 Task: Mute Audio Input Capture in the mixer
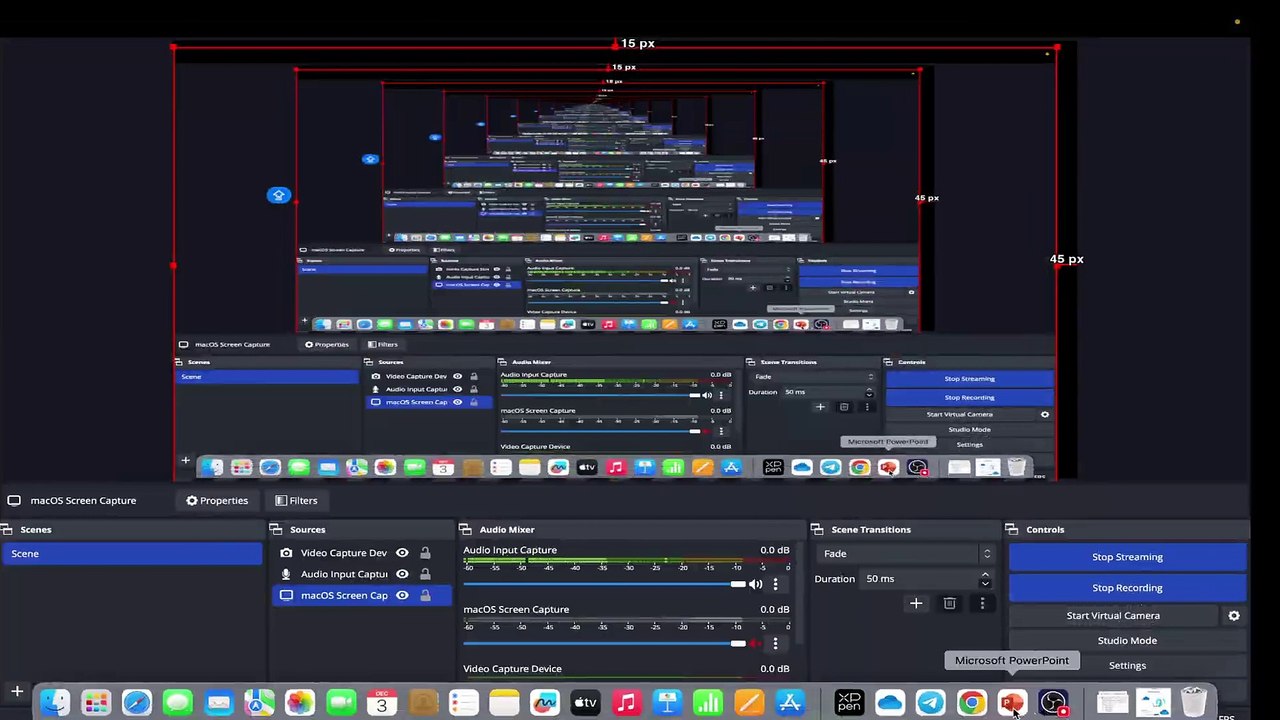756,584
